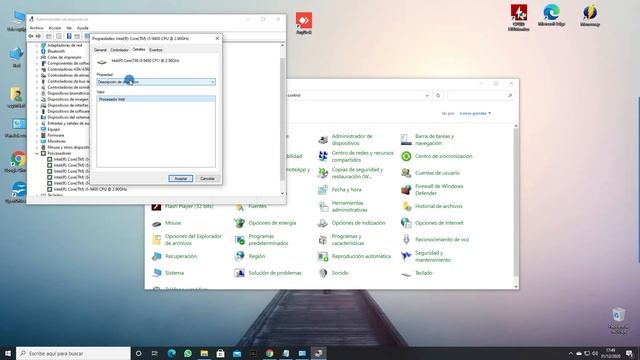Switch to the Eventos tab
The width and height of the screenshot is (640, 360).
click(156, 50)
